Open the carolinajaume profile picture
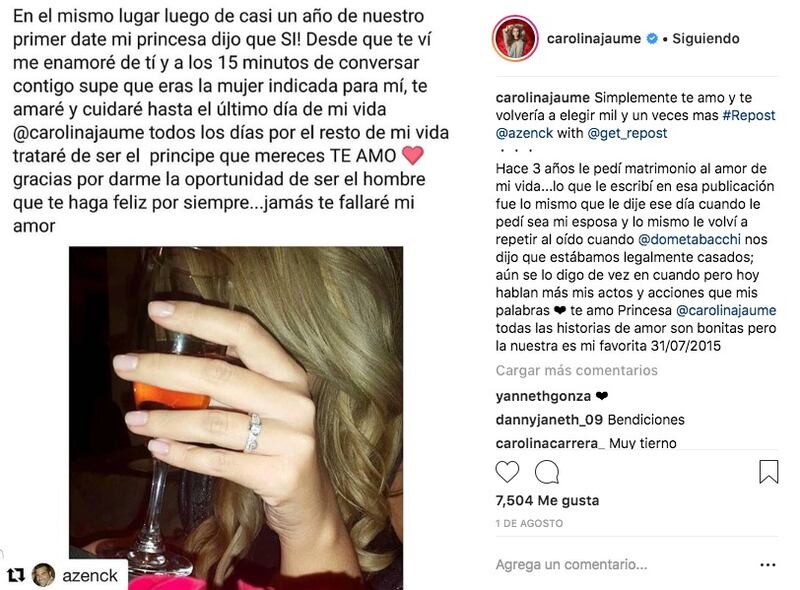This screenshot has height=590, width=800. pos(515,38)
